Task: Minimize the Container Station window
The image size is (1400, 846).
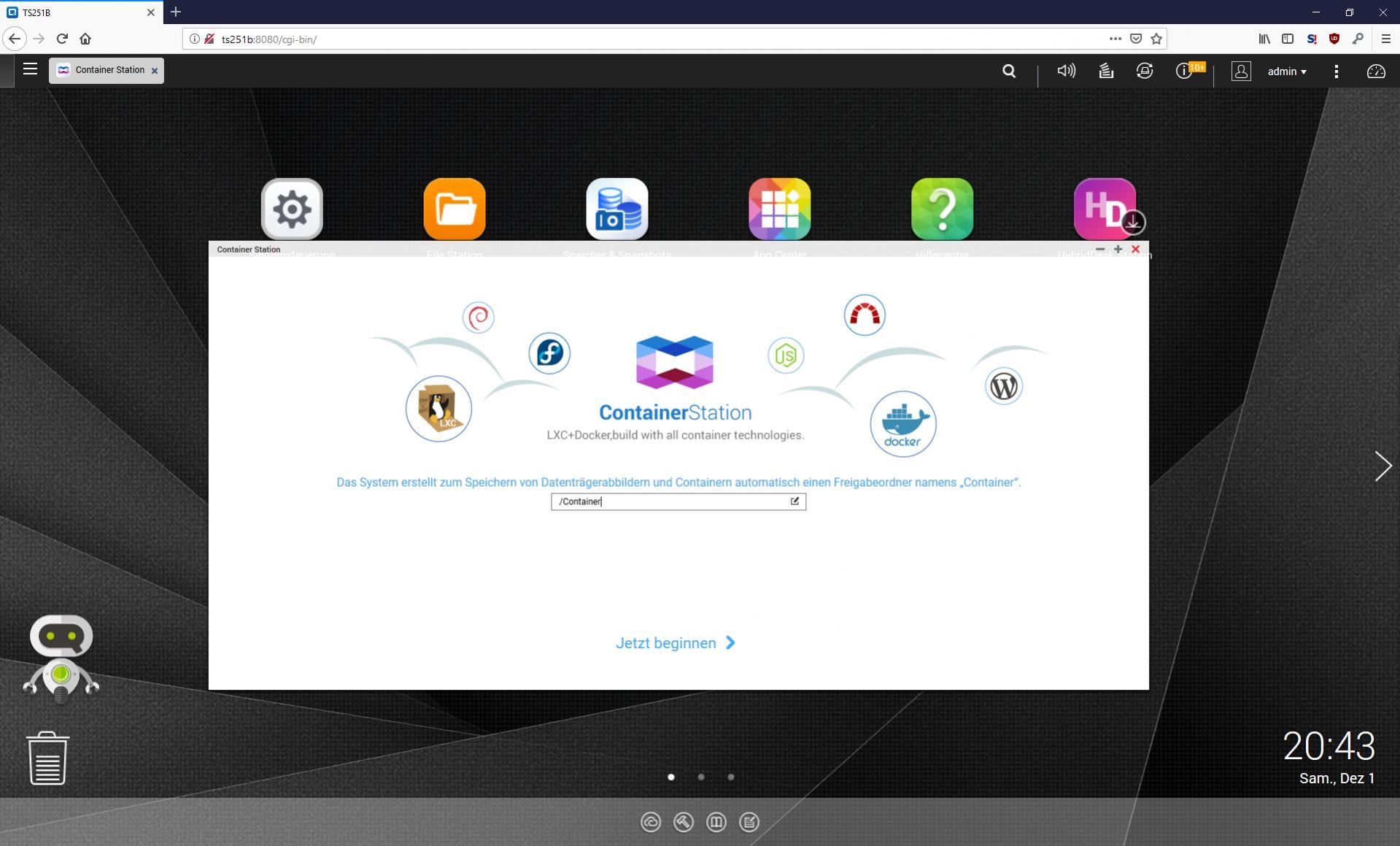Action: point(1099,249)
